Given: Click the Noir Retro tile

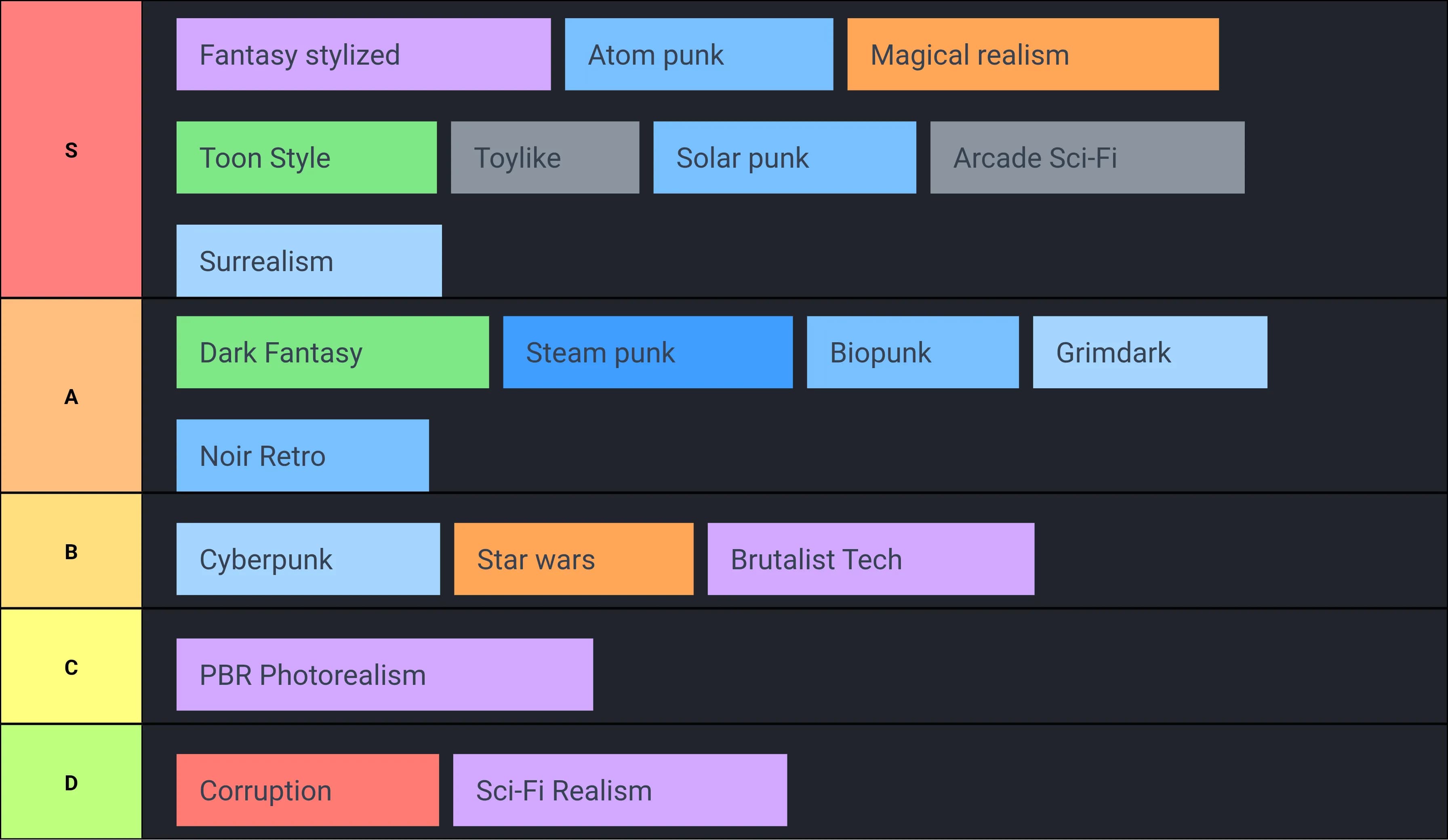Looking at the screenshot, I should [302, 456].
